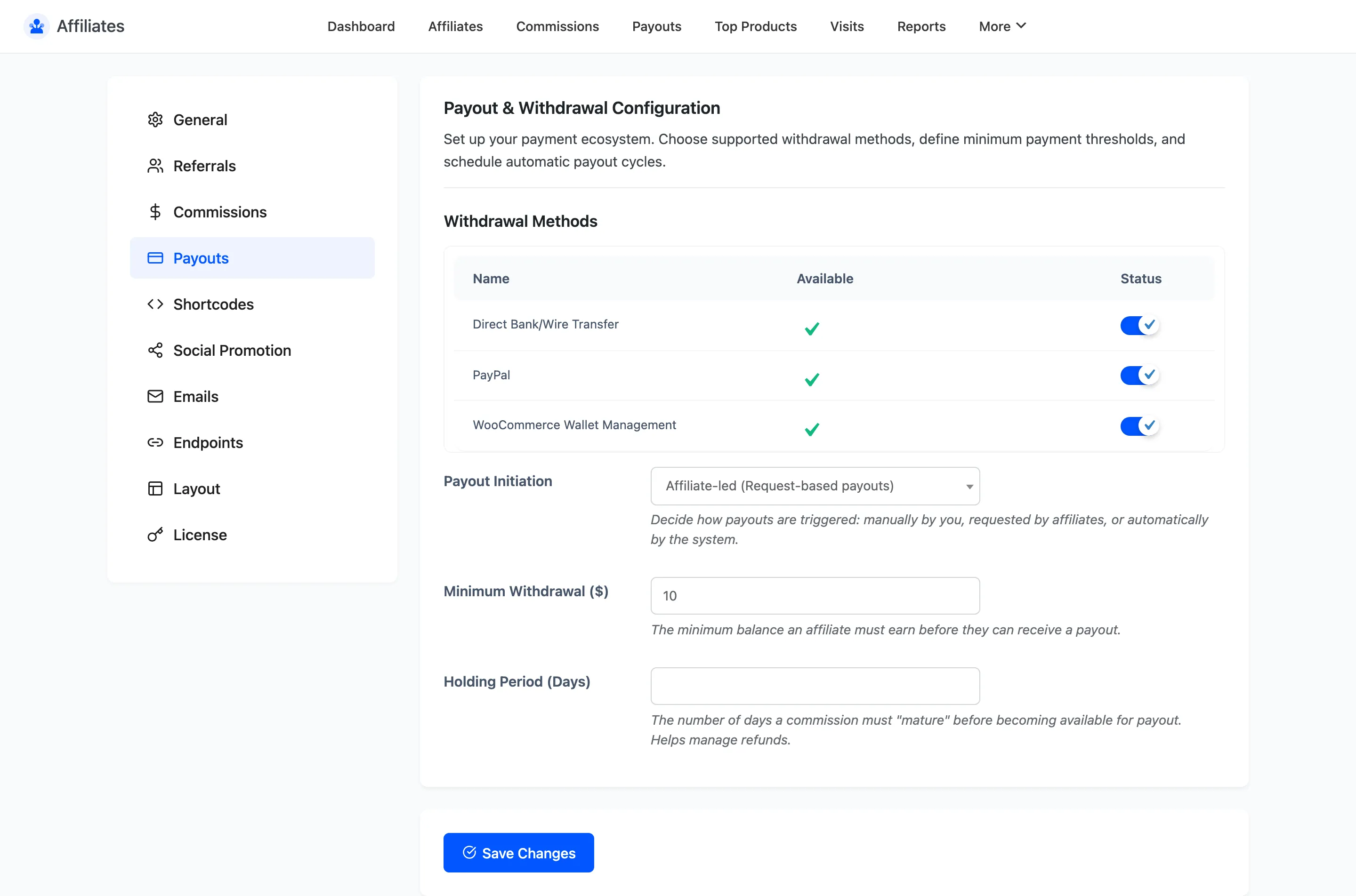The width and height of the screenshot is (1356, 896).
Task: Select Social Promotion settings in sidebar
Action: (252, 350)
